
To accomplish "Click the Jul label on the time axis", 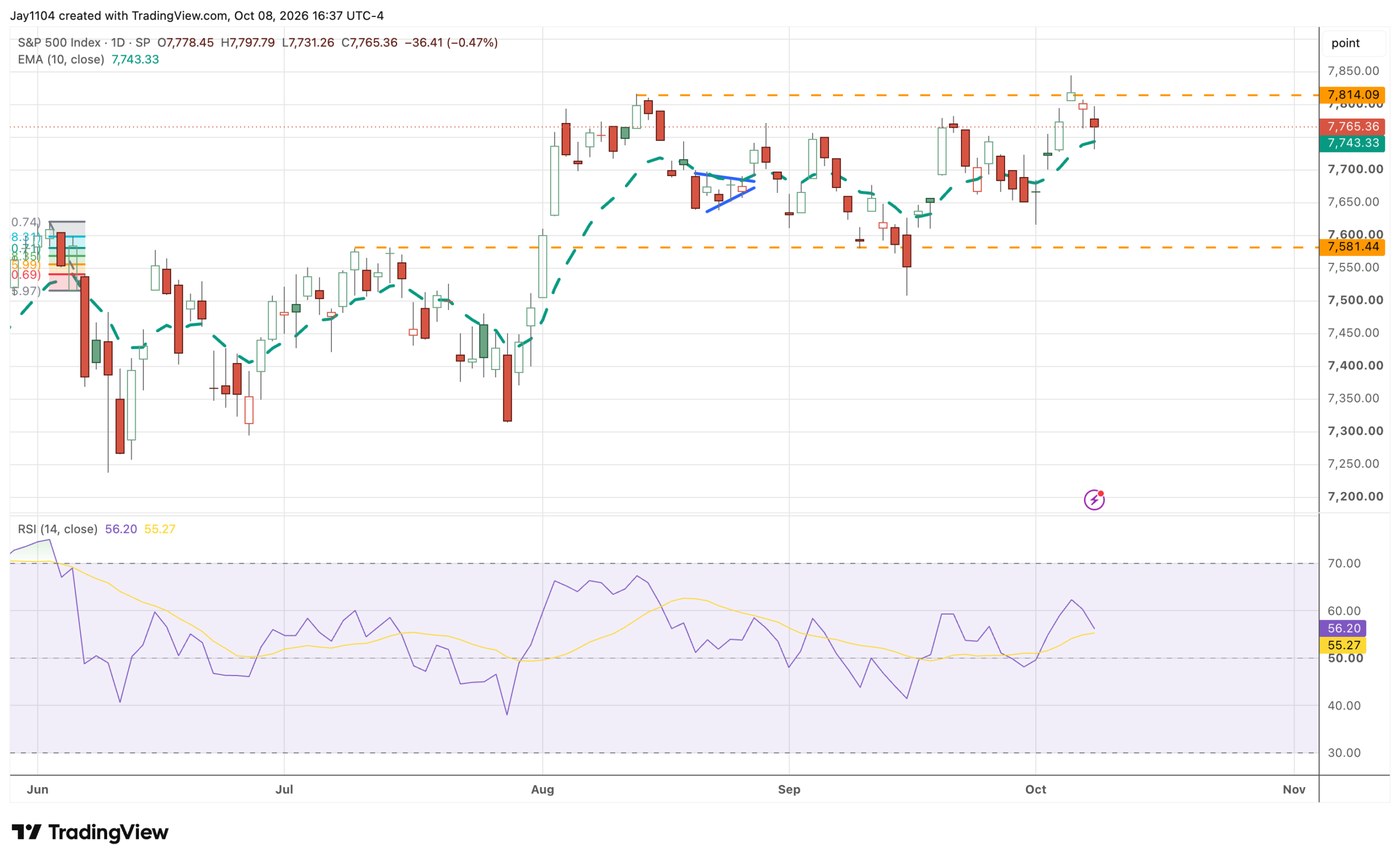I will 285,790.
